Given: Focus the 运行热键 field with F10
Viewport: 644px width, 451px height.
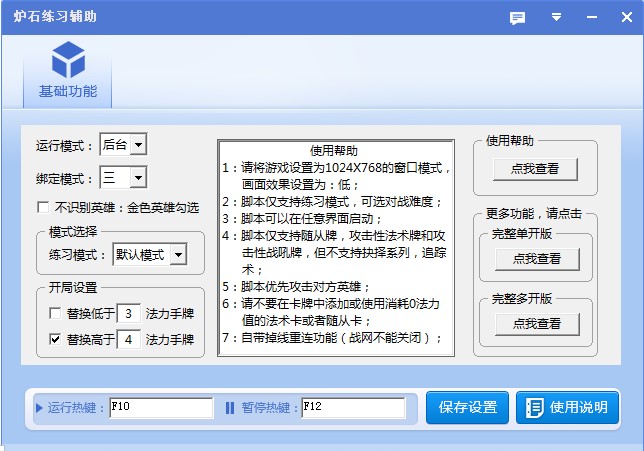Looking at the screenshot, I should pyautogui.click(x=161, y=407).
